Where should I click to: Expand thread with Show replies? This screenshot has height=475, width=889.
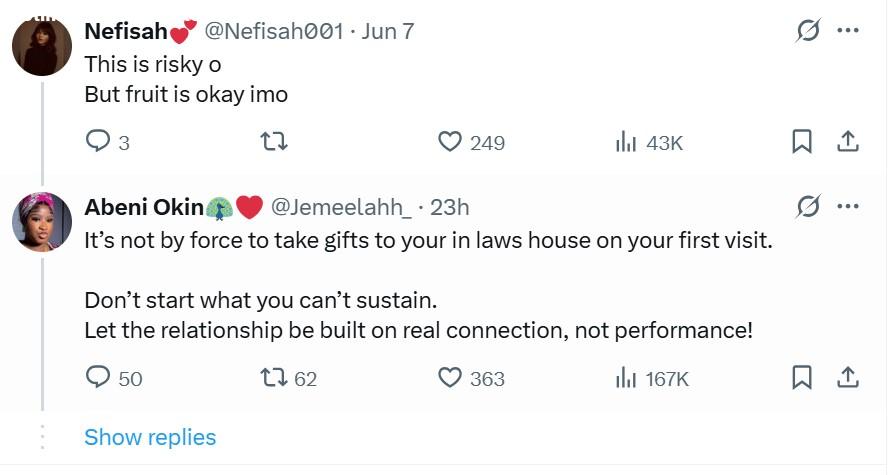pos(150,437)
